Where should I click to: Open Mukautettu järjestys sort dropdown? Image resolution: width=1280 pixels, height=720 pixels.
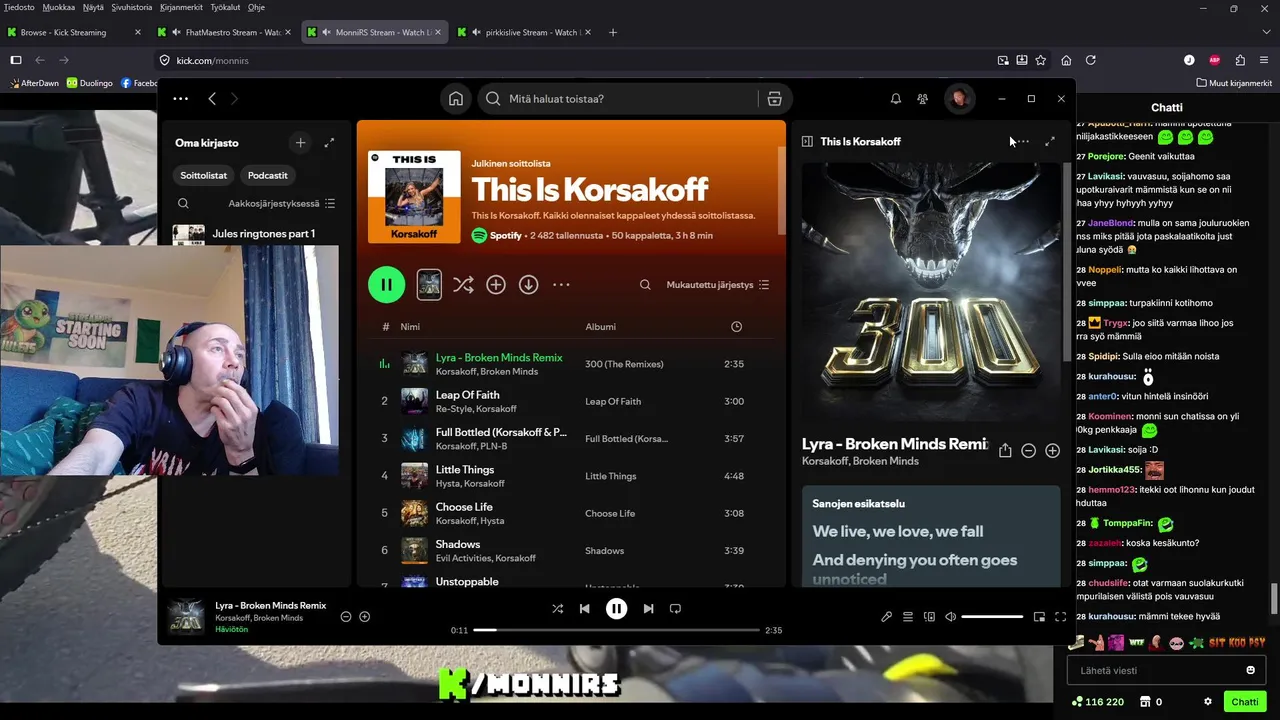point(718,285)
